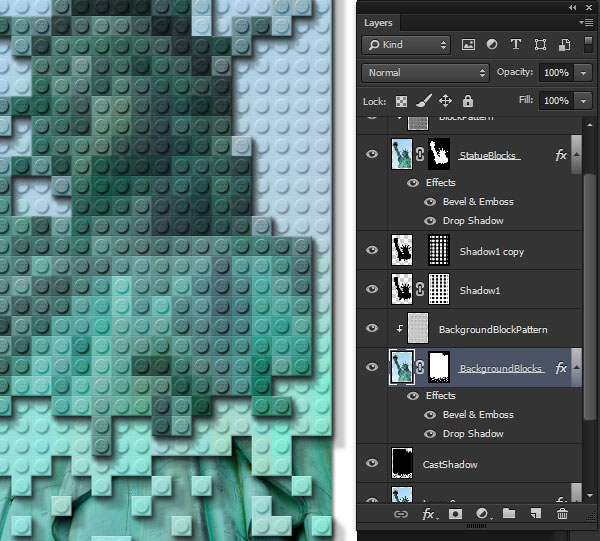Select the StatueBlocks layer thumbnail
Image resolution: width=600 pixels, height=541 pixels.
(402, 154)
